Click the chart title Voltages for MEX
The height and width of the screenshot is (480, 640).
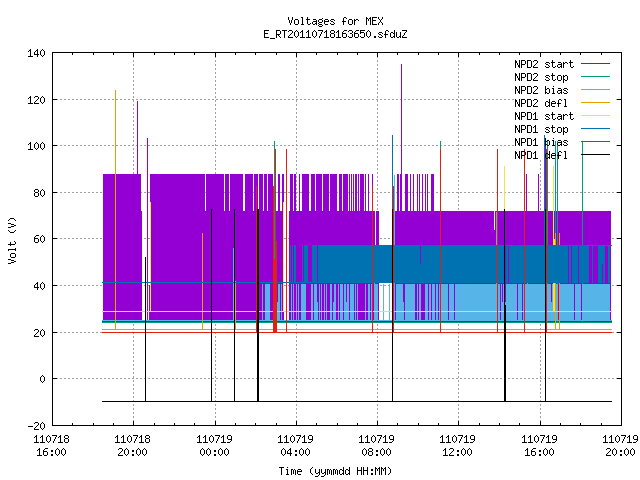335,21
